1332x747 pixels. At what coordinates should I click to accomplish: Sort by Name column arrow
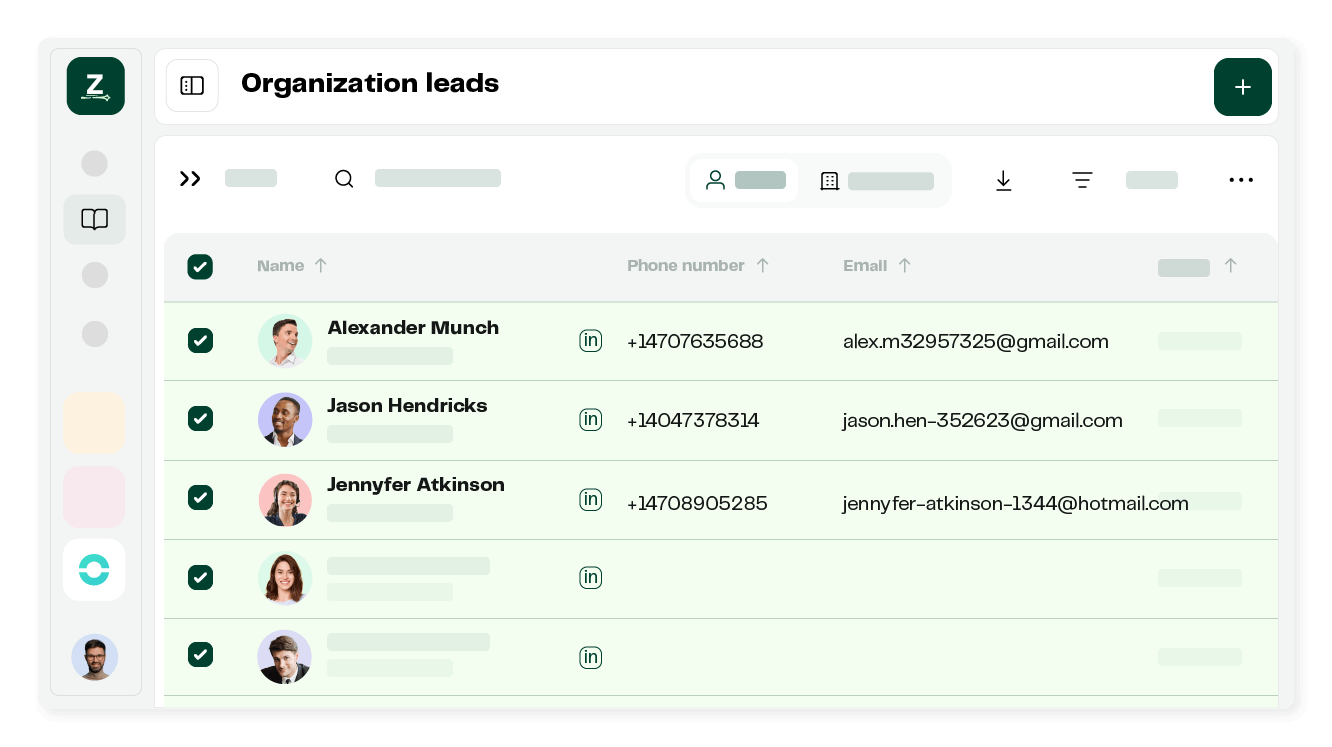click(x=321, y=266)
